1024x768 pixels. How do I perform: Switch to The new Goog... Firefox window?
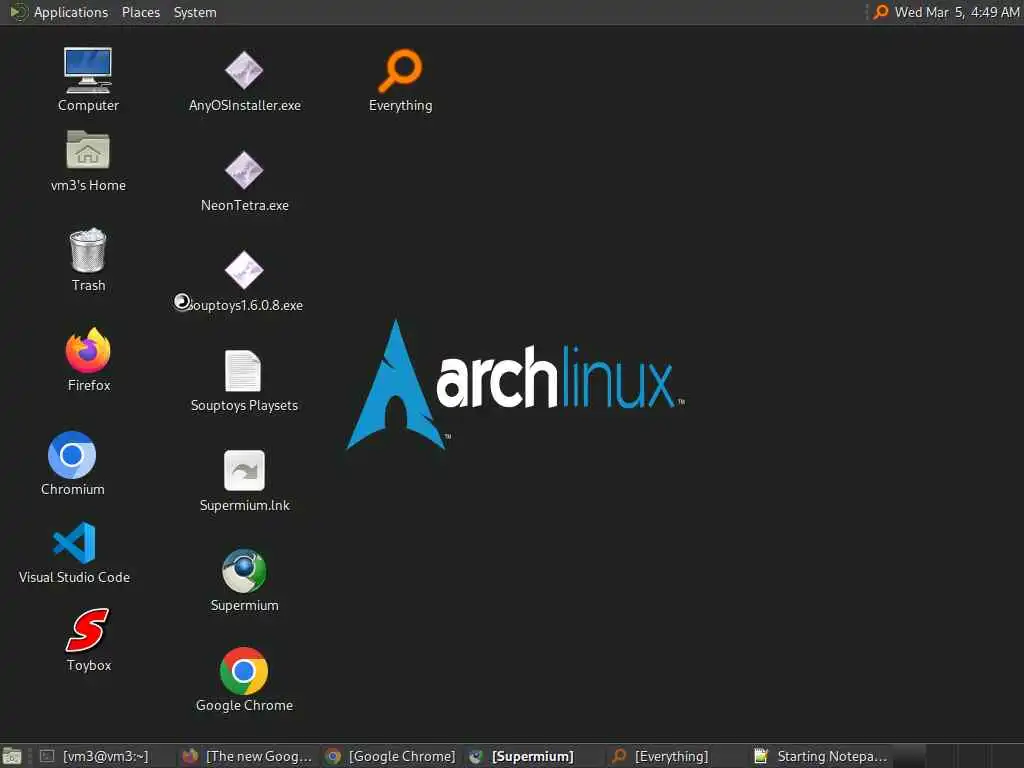[x=248, y=756]
